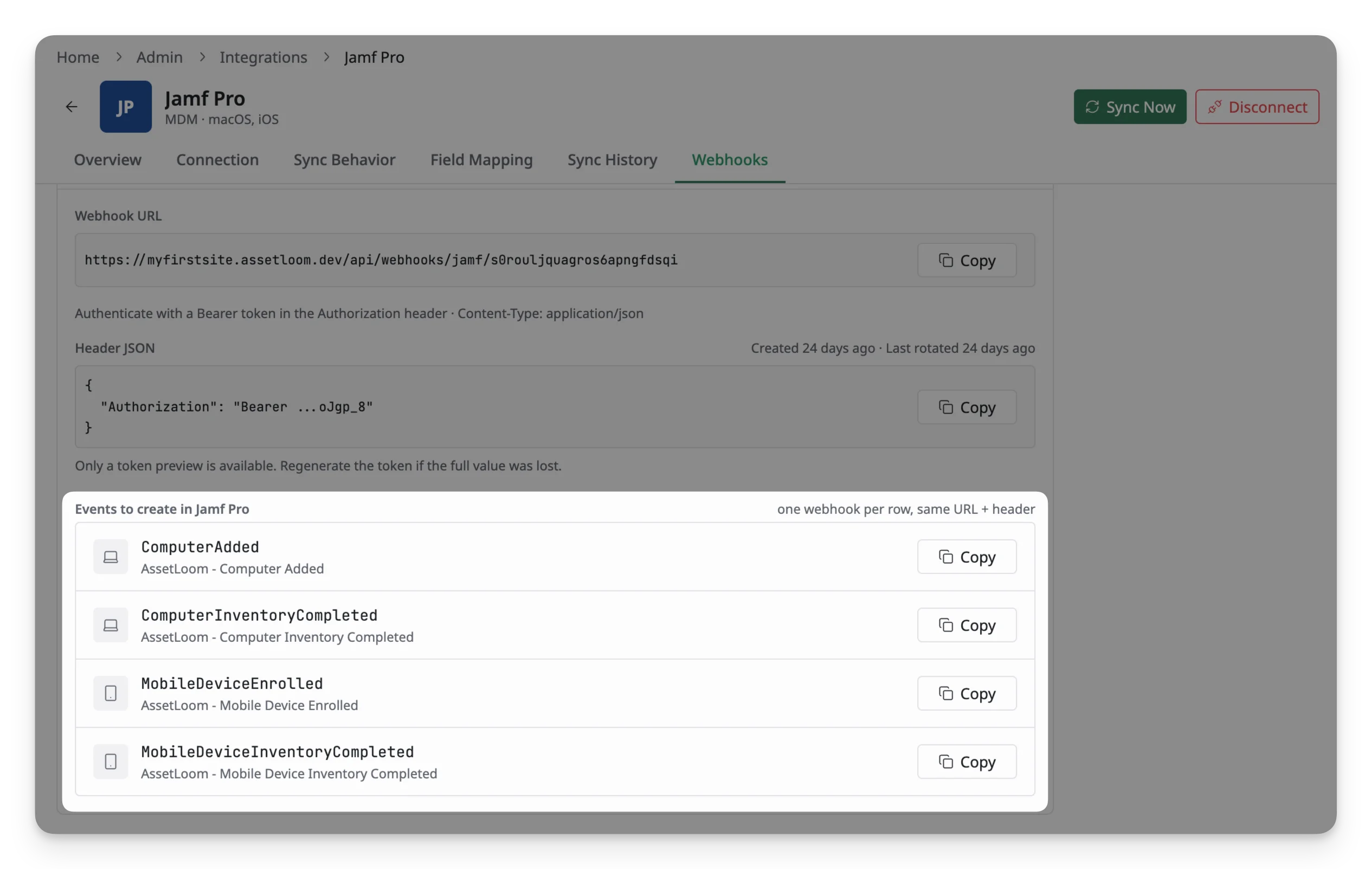This screenshot has height=869, width=1372.
Task: Click the "Only a token preview is available" note
Action: 318,466
